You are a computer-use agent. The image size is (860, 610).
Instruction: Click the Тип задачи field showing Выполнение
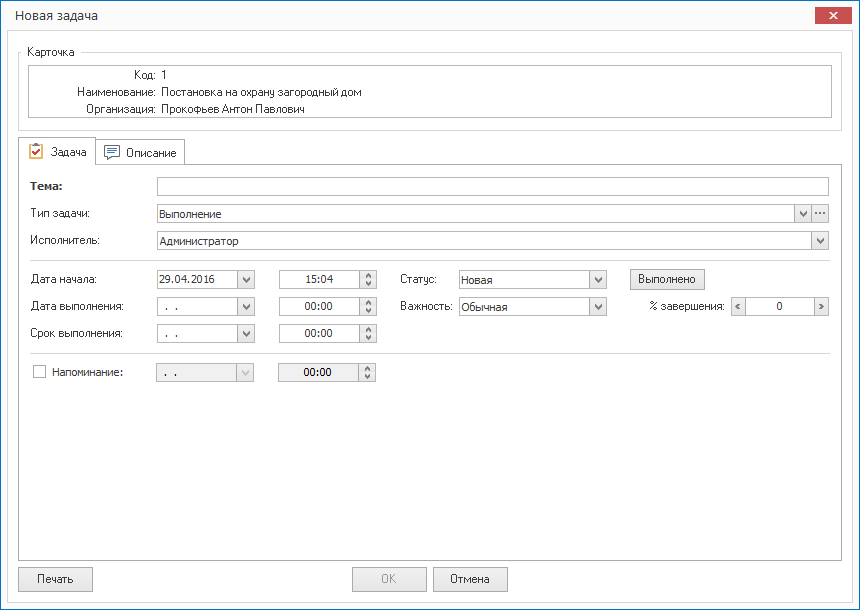pyautogui.click(x=476, y=214)
